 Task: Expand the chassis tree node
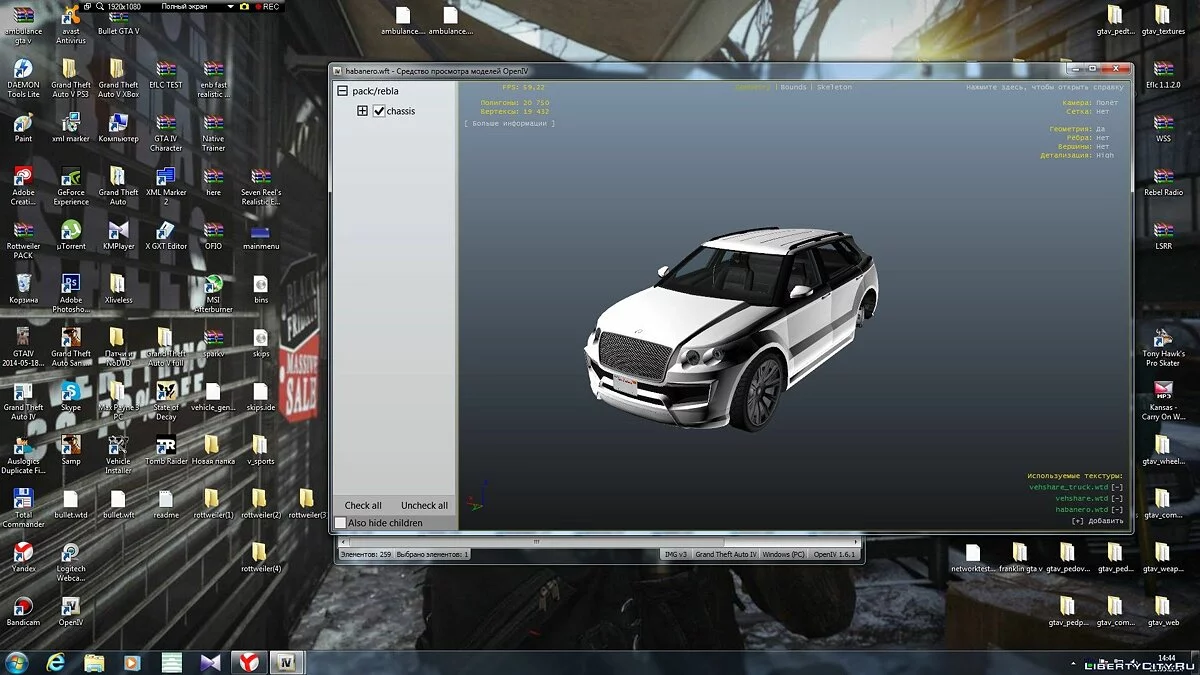coord(363,111)
